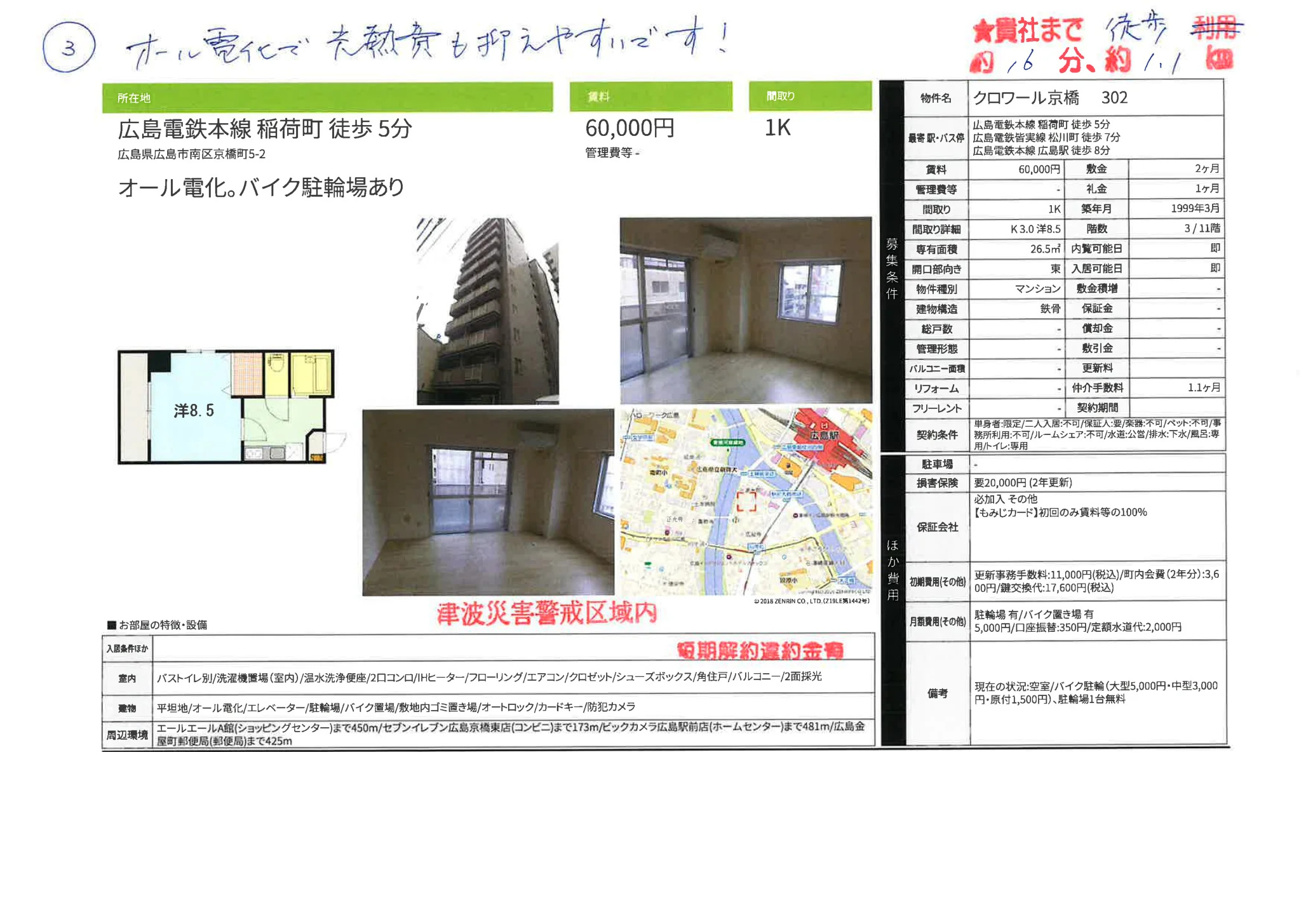The width and height of the screenshot is (1306, 924).
Task: Click the 津波災害警戒区域内 red stamp
Action: pos(546,613)
